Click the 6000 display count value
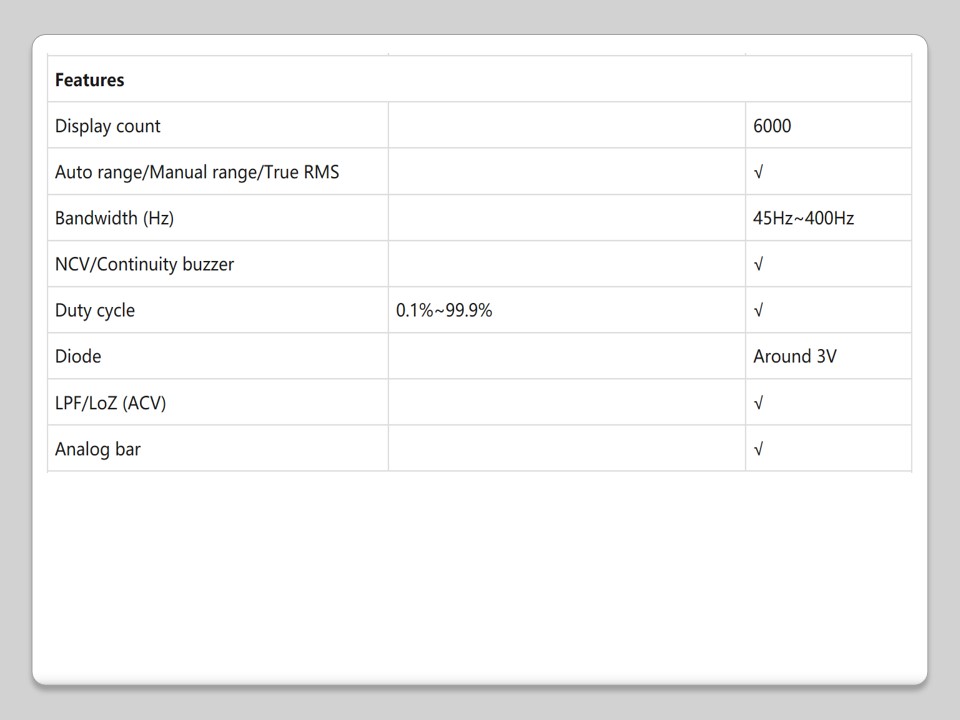 [x=772, y=126]
